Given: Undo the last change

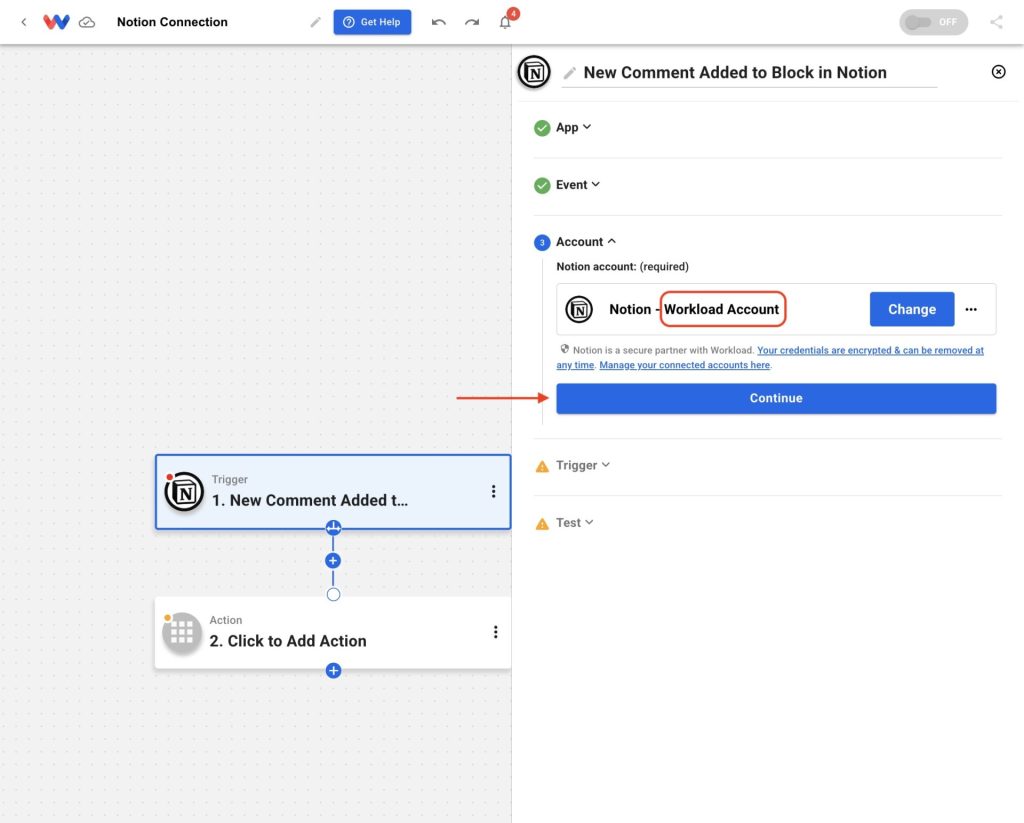Looking at the screenshot, I should 439,22.
